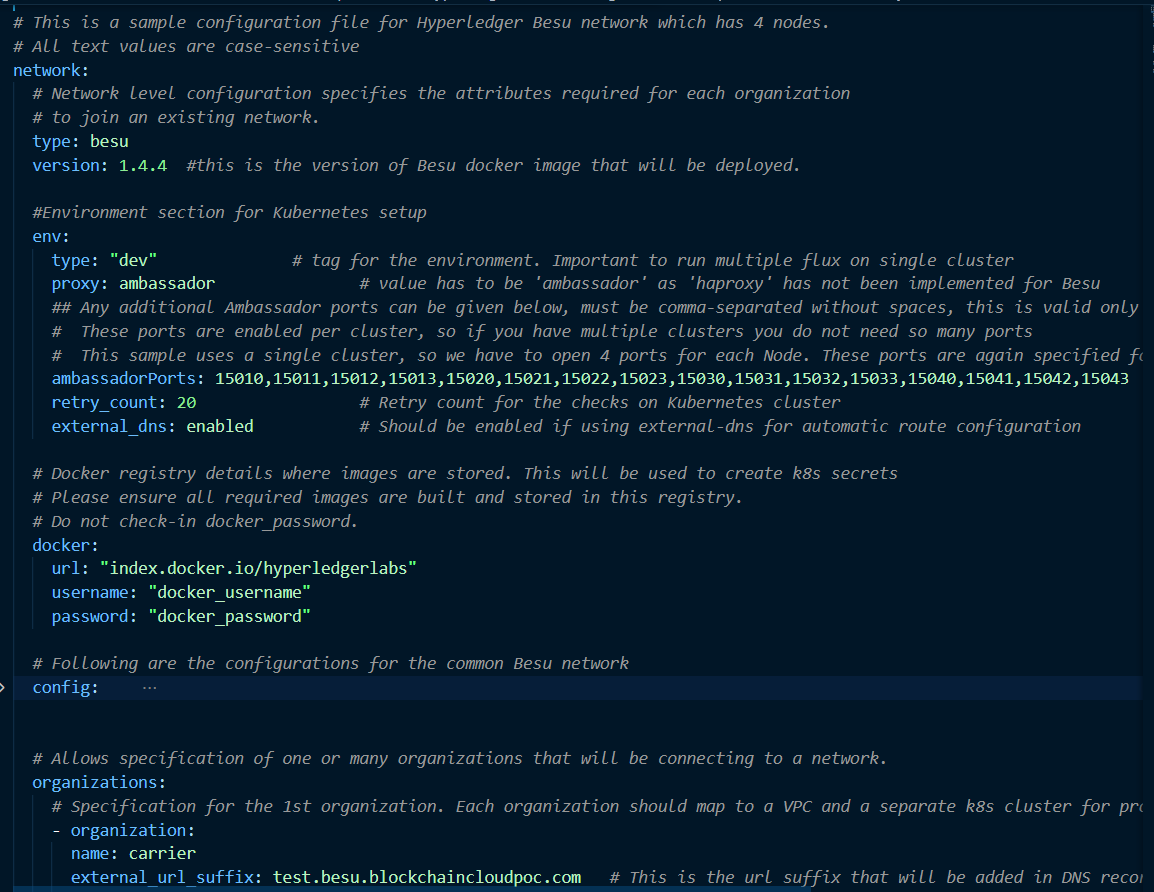Click comment '# Retry count for the checks'

[x=600, y=403]
